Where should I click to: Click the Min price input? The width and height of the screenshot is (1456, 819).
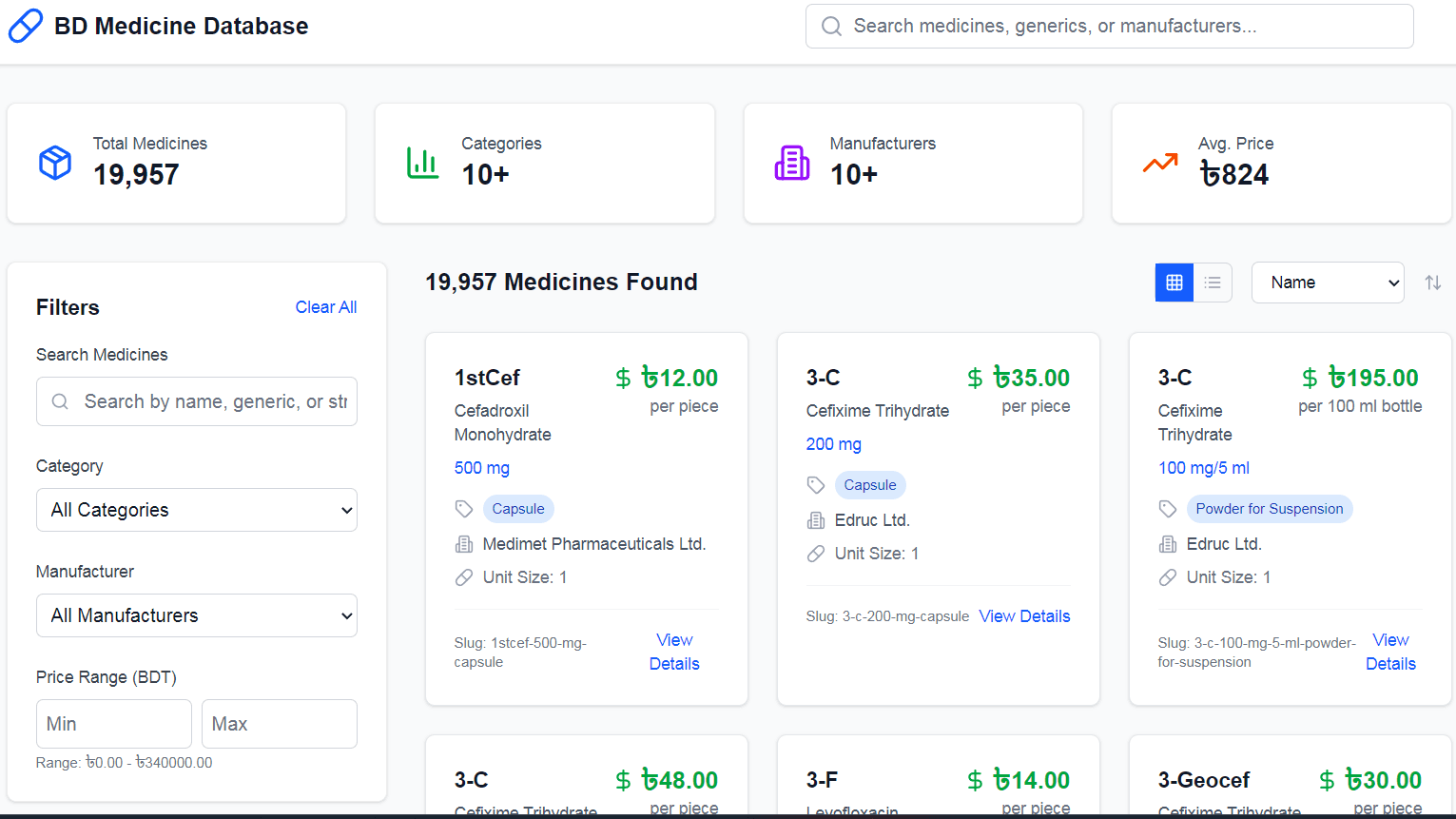tap(114, 724)
